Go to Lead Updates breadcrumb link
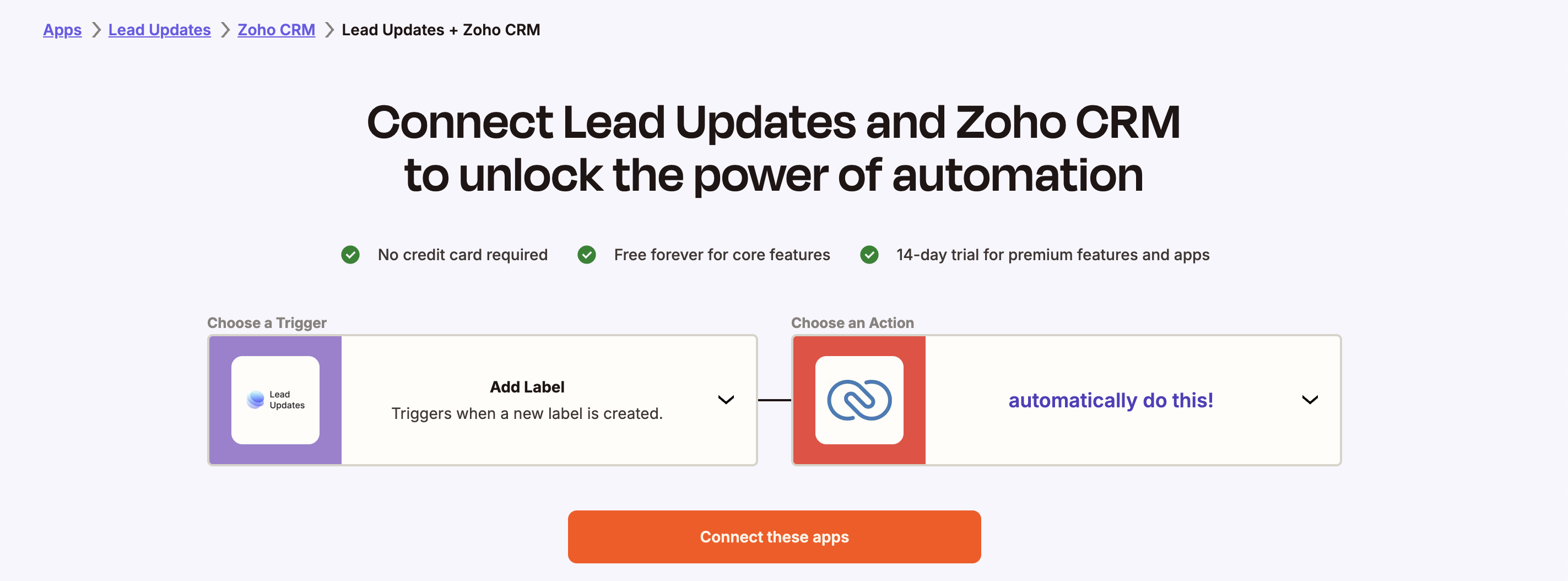 (159, 30)
